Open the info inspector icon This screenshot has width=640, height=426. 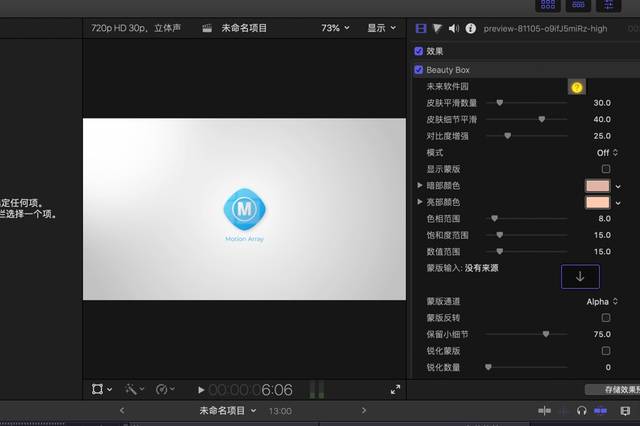click(471, 28)
